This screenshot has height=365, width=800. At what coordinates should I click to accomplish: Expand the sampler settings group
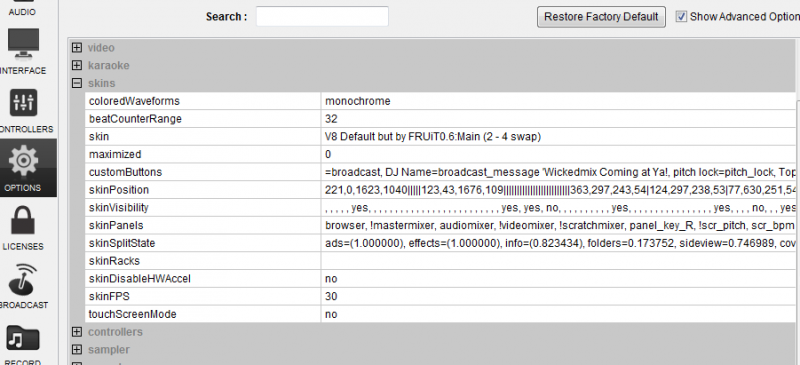(77, 350)
